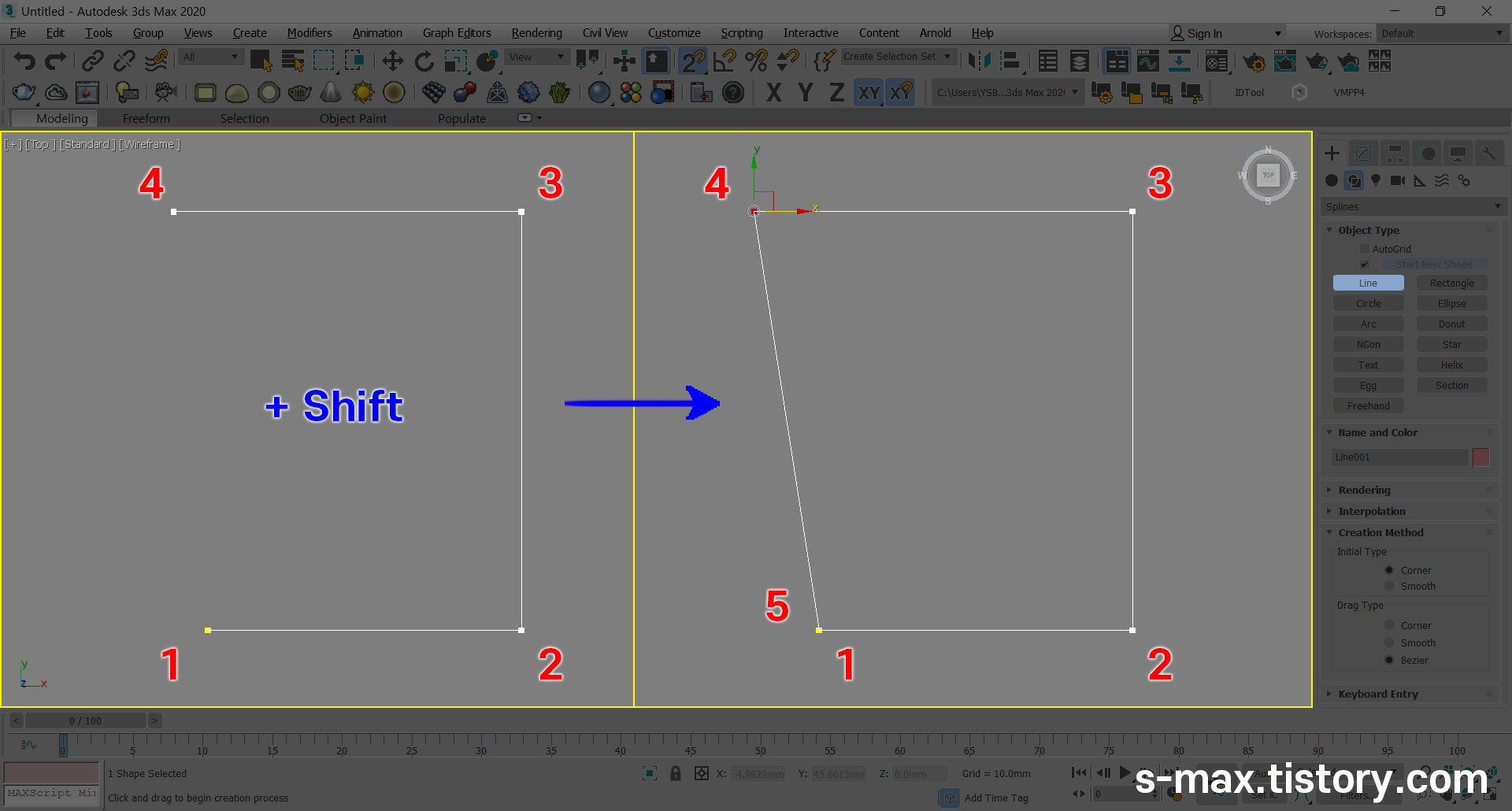Open the Line001 object color swatch
The width and height of the screenshot is (1512, 811).
point(1481,457)
